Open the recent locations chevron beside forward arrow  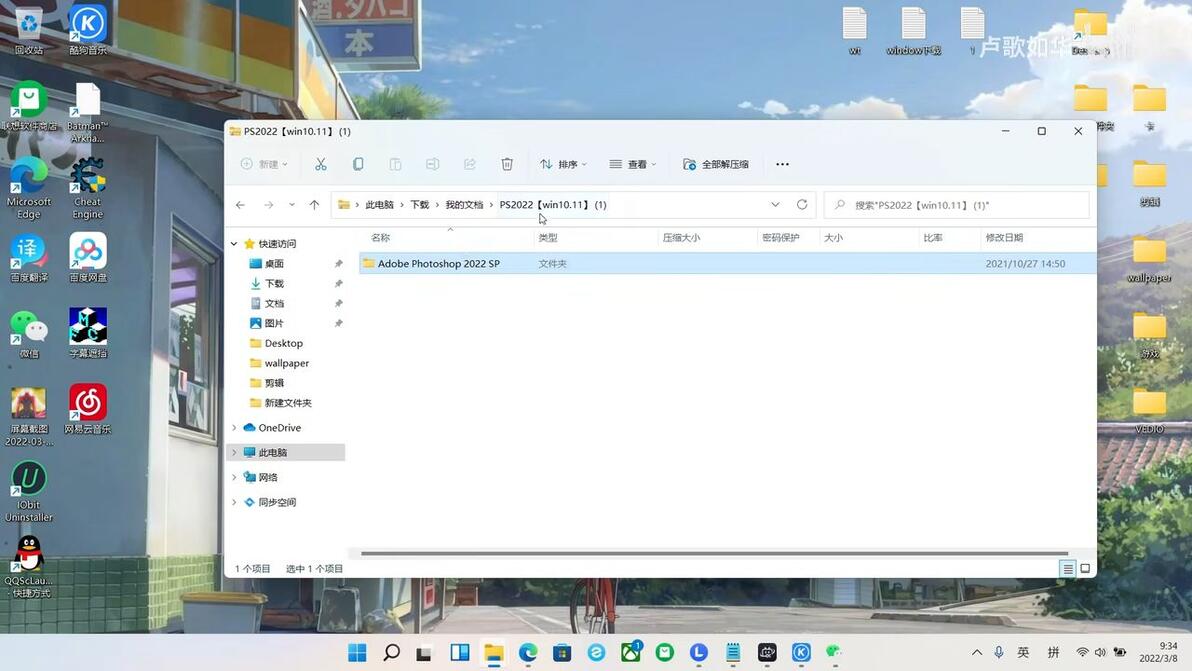(292, 204)
